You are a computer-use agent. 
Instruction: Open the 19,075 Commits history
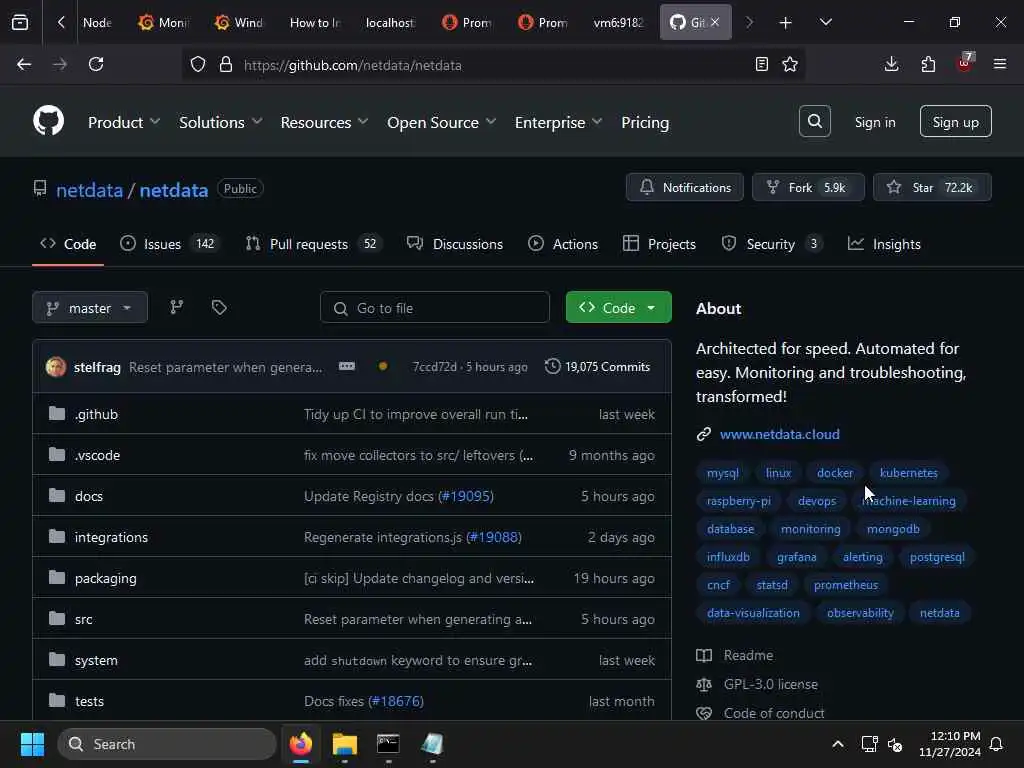598,366
